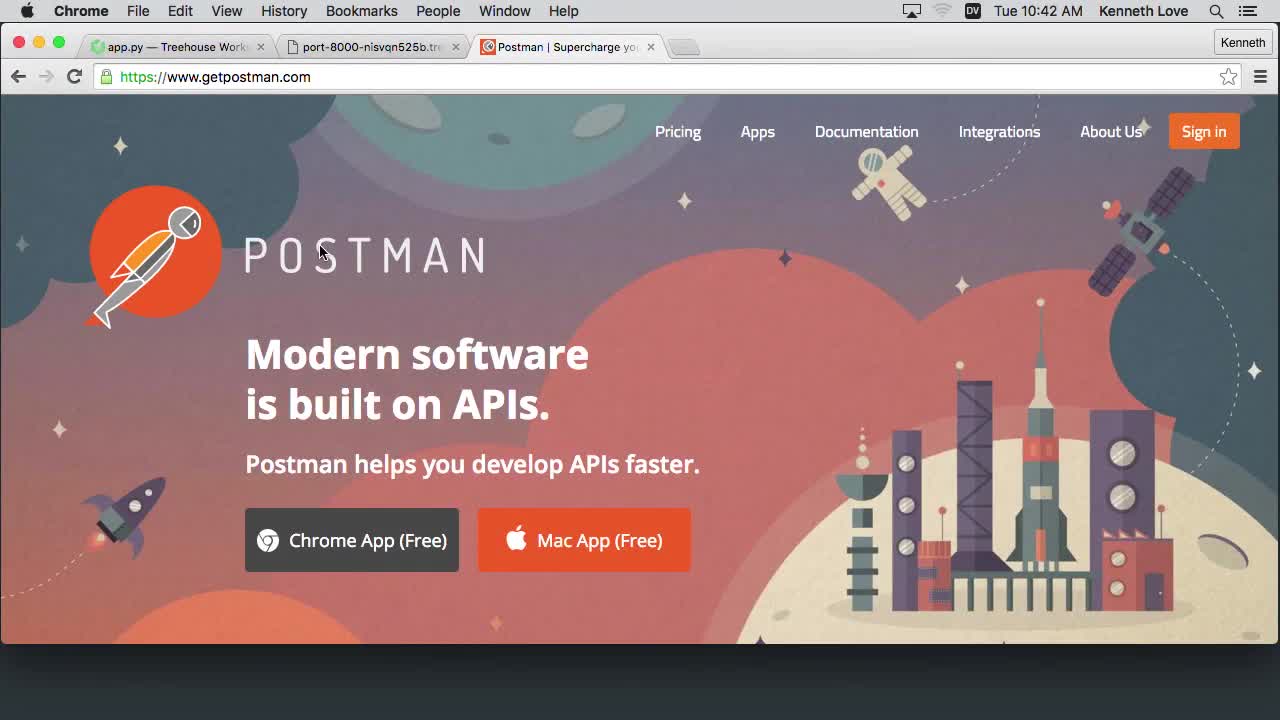This screenshot has width=1280, height=720.
Task: Open the Apple menu
Action: click(x=27, y=11)
